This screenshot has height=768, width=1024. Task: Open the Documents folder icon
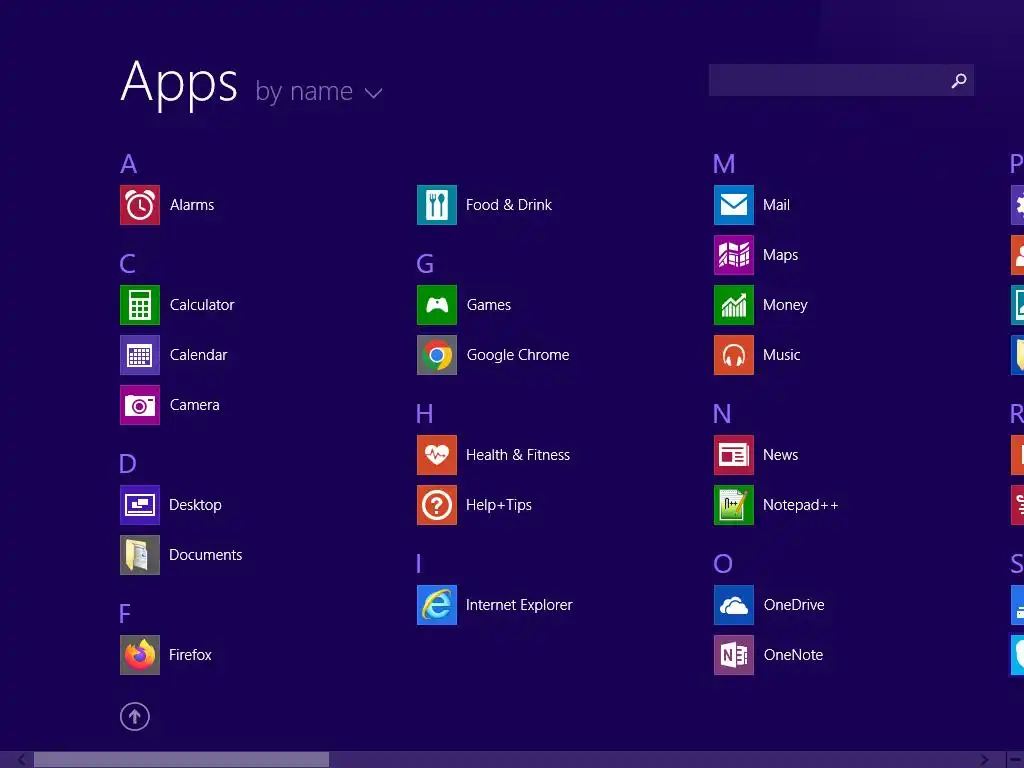pos(140,555)
